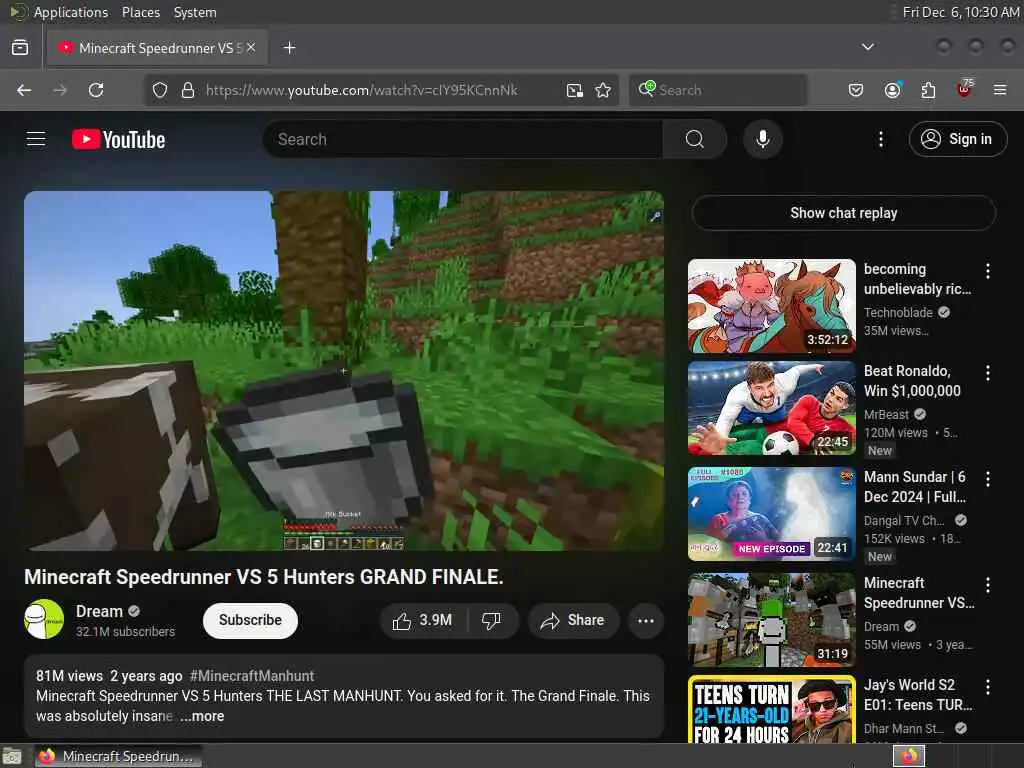Open Beat Ronaldo Win $1,000,000 thumbnail
This screenshot has width=1024, height=768.
coord(771,408)
